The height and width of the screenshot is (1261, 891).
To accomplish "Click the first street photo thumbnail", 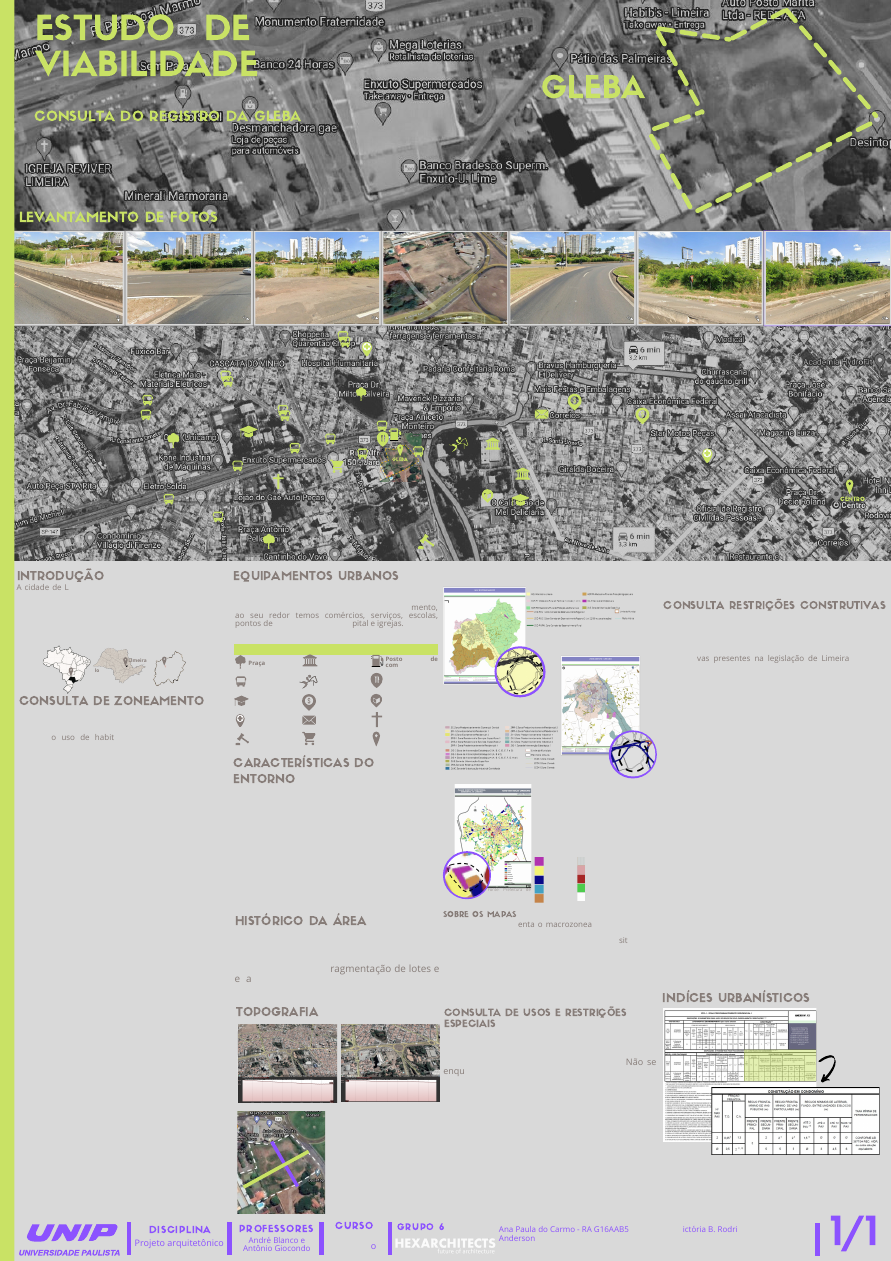I will click(x=69, y=278).
